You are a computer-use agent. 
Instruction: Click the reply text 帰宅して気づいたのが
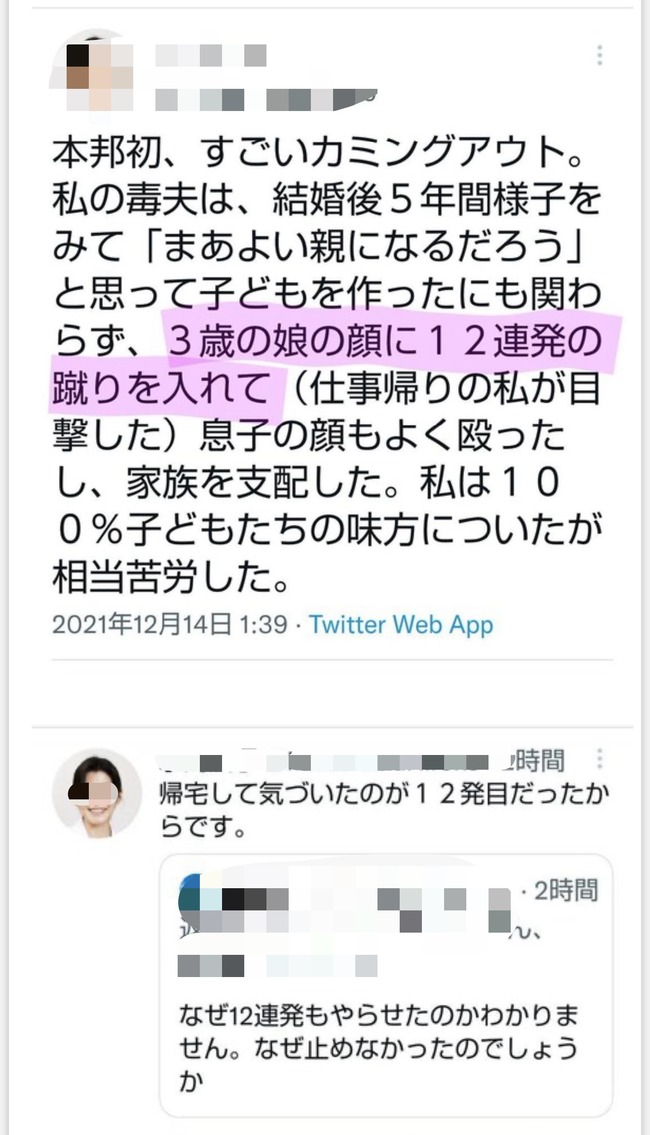click(x=303, y=796)
